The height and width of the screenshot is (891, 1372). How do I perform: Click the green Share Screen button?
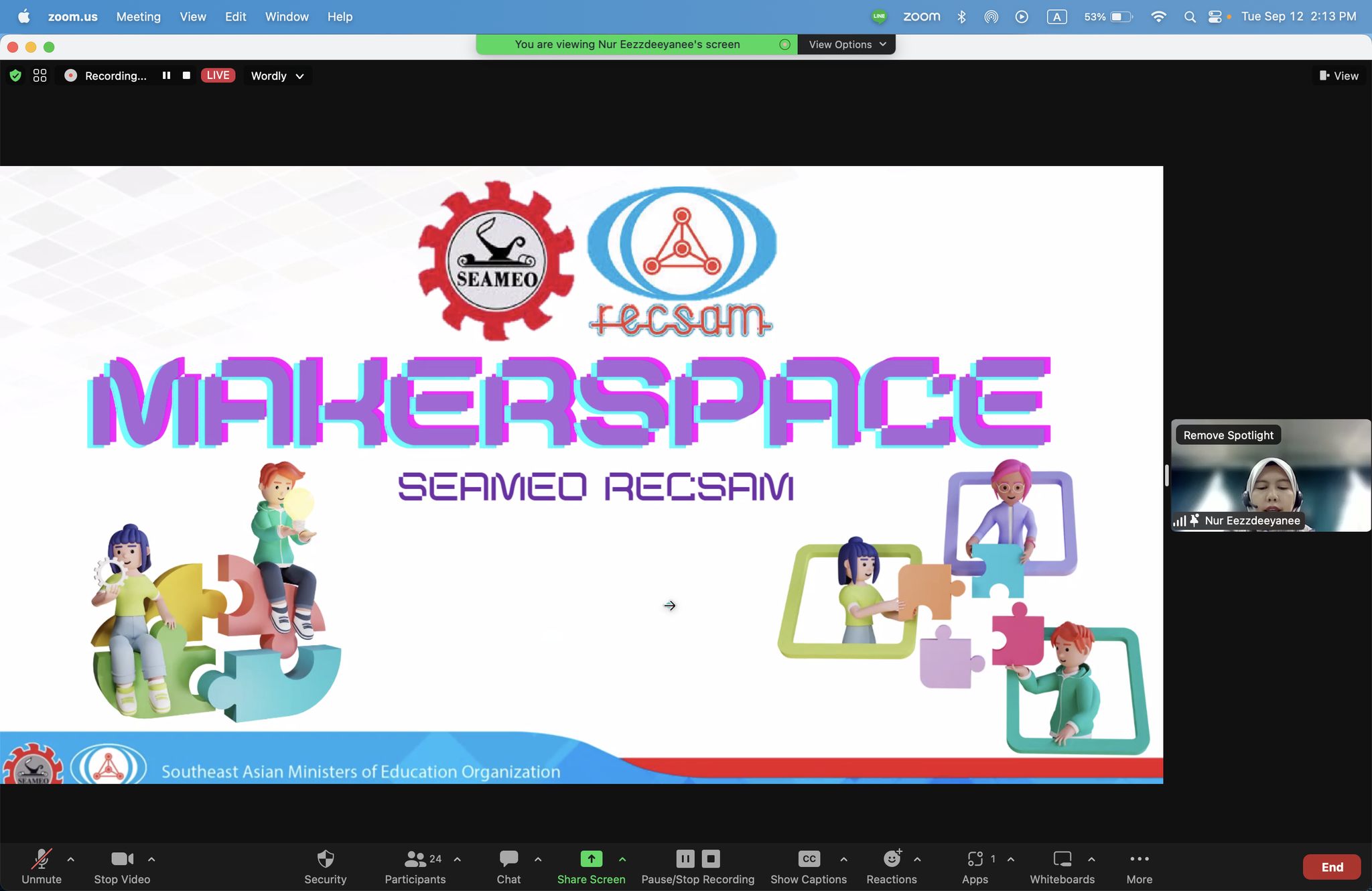591,867
